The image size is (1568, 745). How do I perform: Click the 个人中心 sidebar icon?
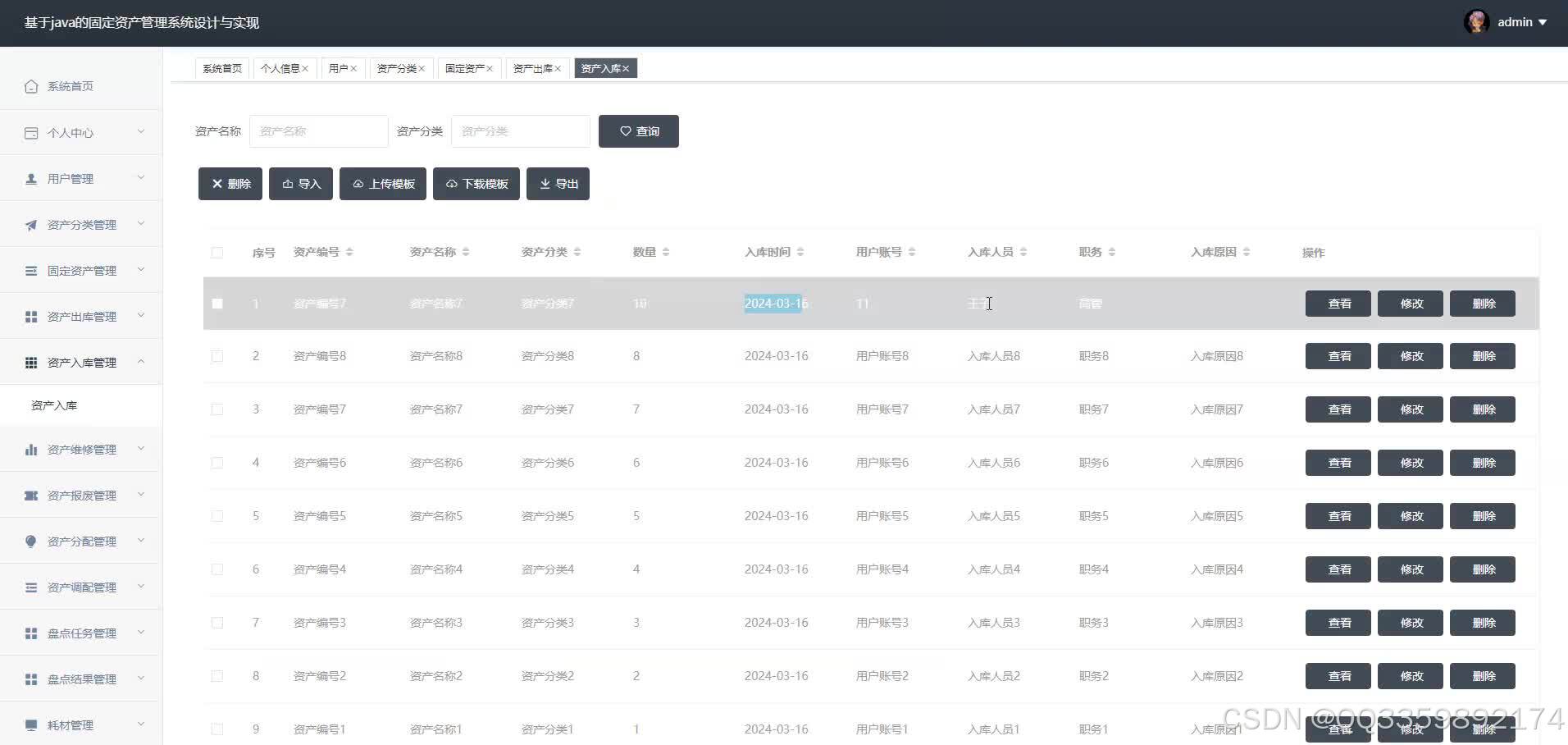pos(31,133)
